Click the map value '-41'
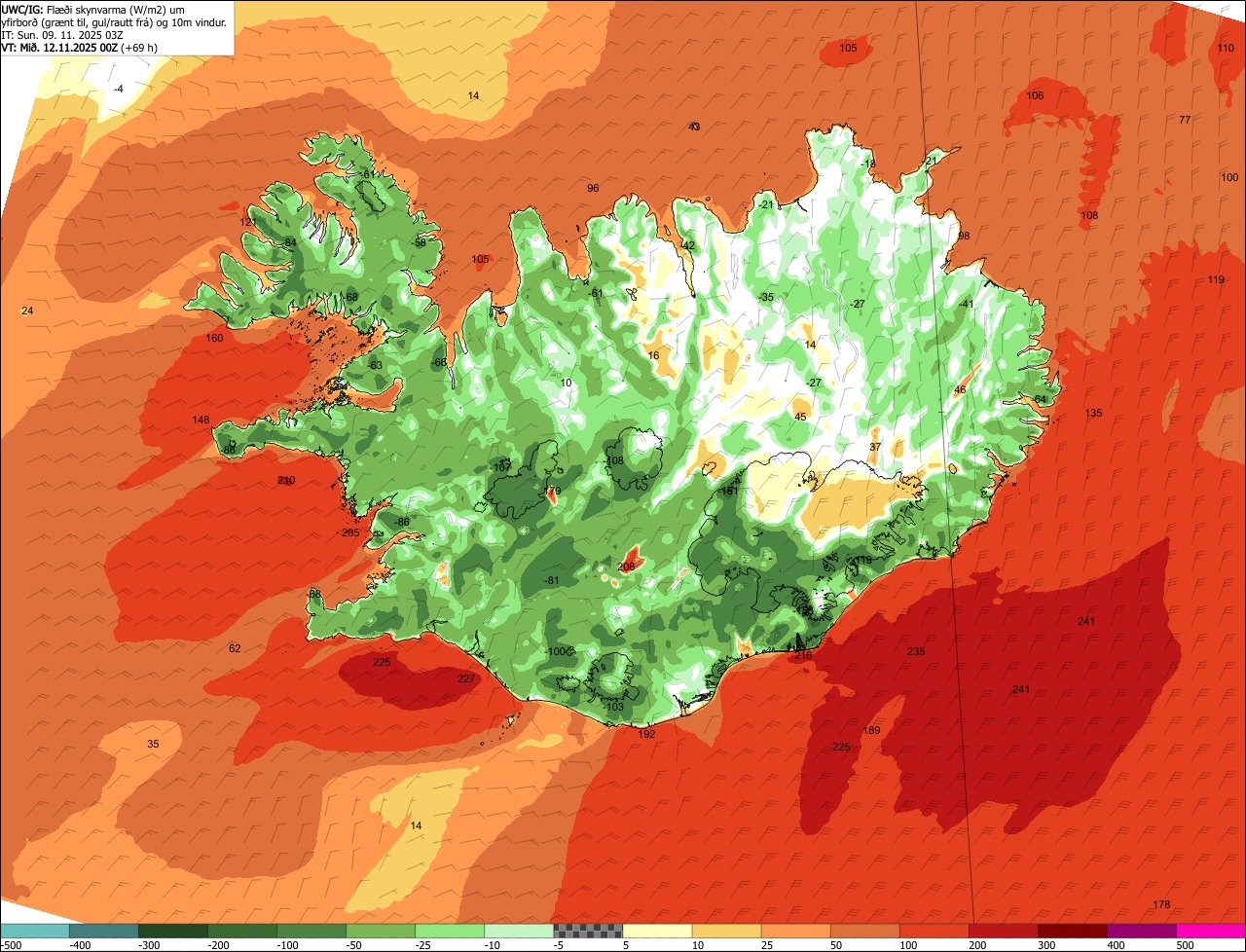This screenshot has width=1246, height=952. pos(966,305)
